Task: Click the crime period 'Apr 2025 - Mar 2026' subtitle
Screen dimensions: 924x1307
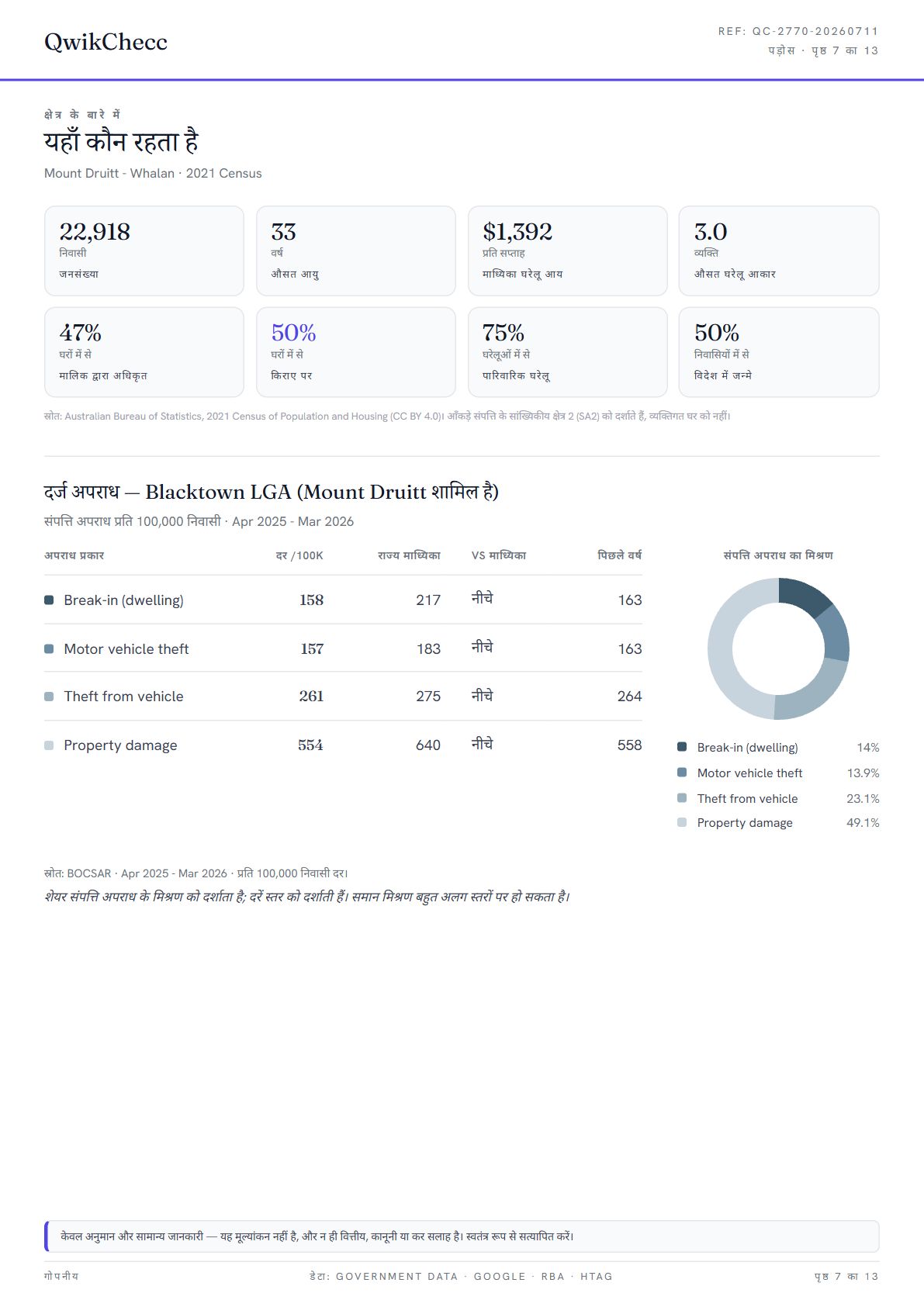Action: [292, 521]
